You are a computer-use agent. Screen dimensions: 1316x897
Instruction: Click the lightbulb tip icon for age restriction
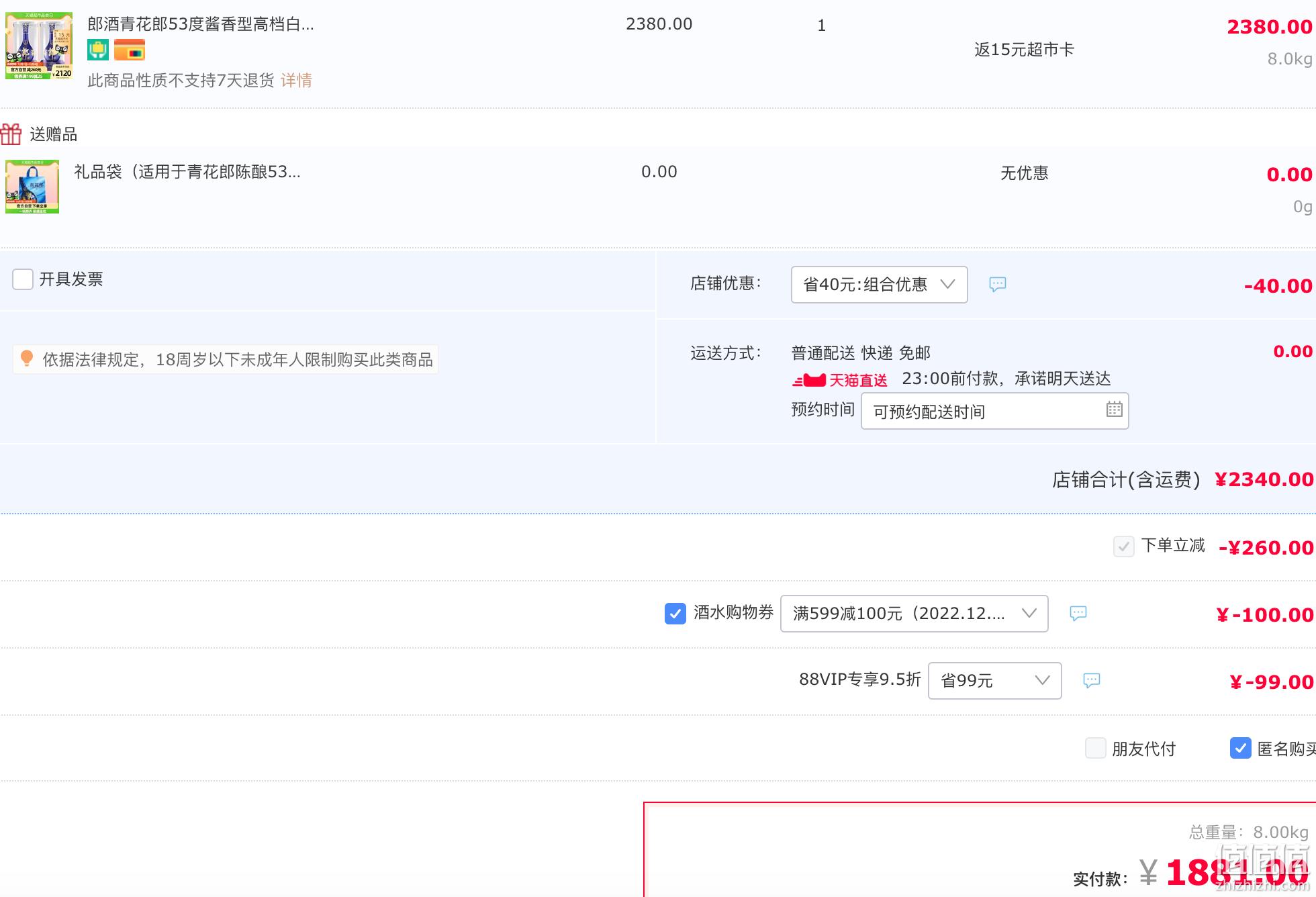tap(27, 359)
